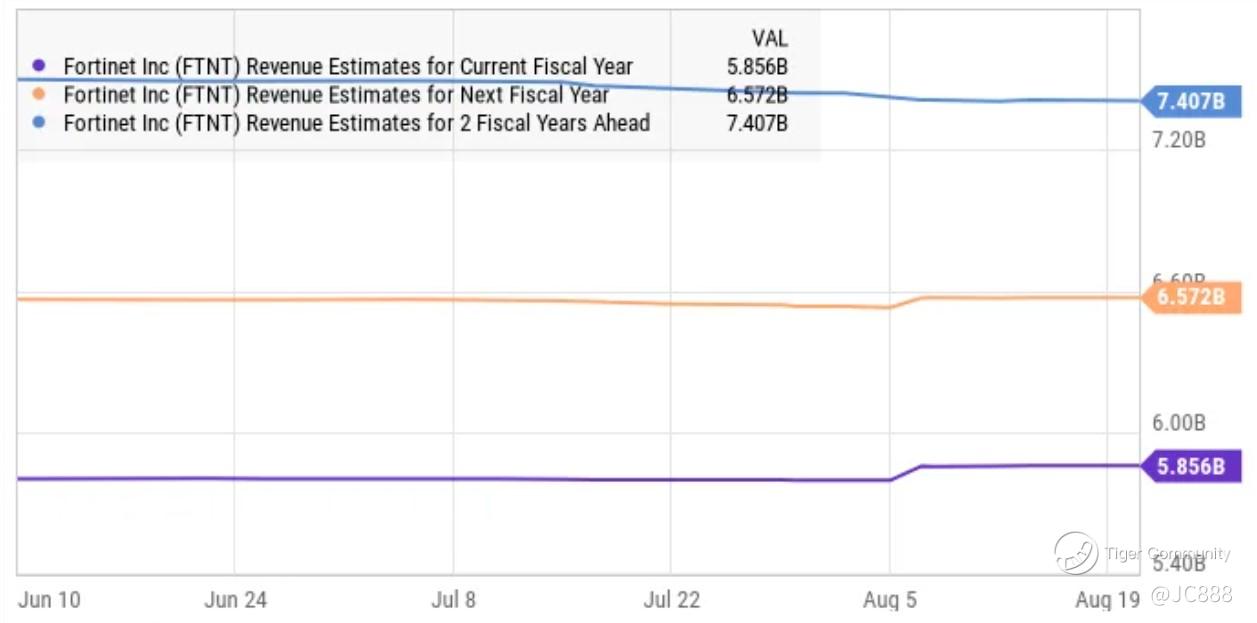Screen dimensions: 1257x623
Task: Click the blue 2 Fiscal Years Ahead legend dot
Action: tap(39, 123)
